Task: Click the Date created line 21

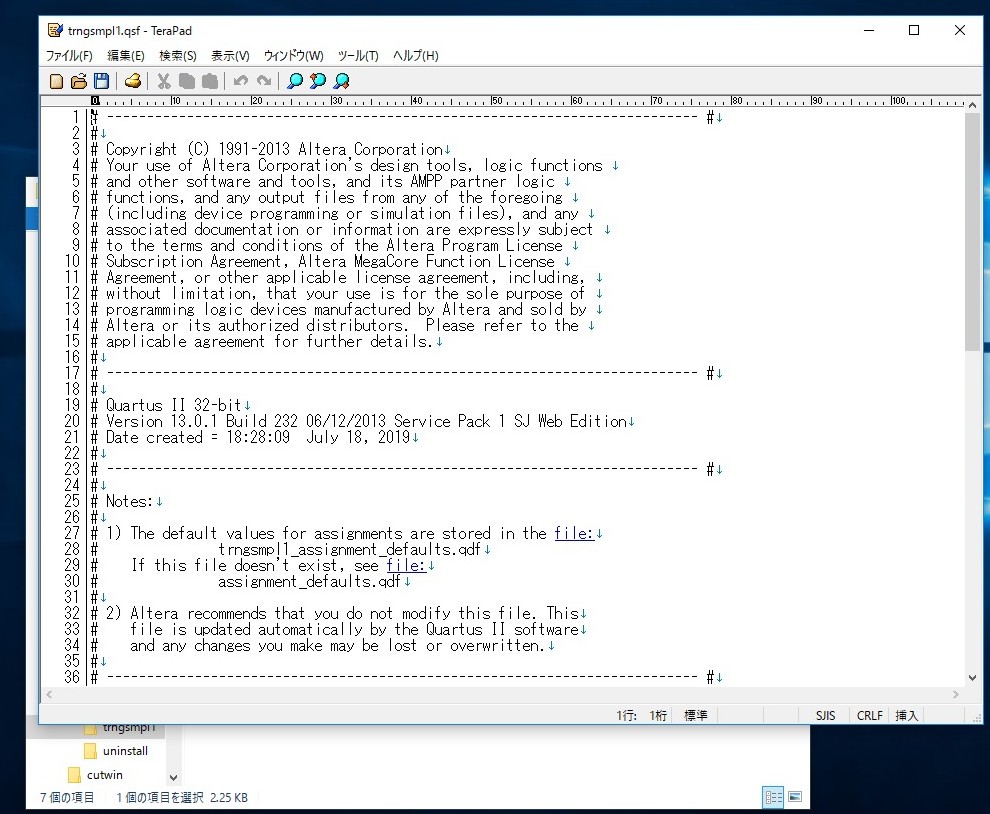Action: (x=258, y=438)
